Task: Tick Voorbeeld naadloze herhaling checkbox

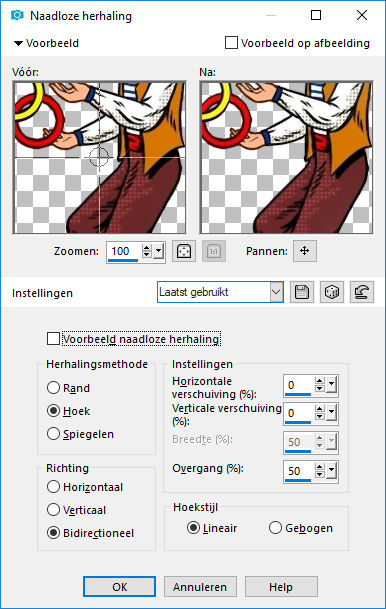Action: [x=53, y=339]
